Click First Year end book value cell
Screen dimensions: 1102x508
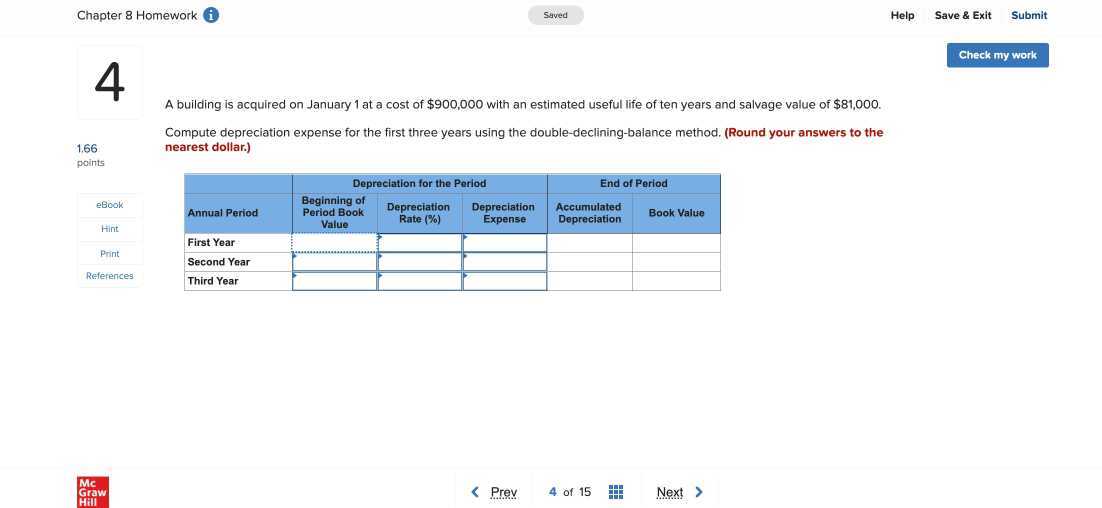(x=676, y=242)
